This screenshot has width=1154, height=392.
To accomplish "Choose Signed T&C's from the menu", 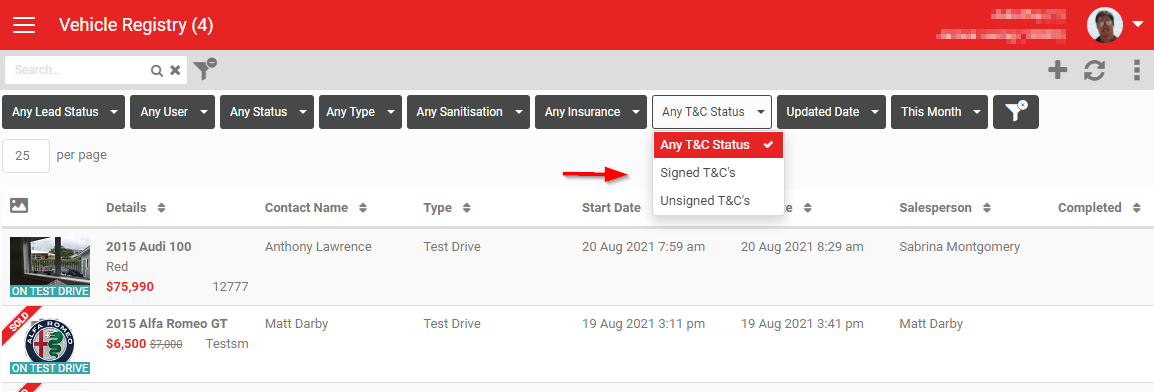I will click(718, 173).
